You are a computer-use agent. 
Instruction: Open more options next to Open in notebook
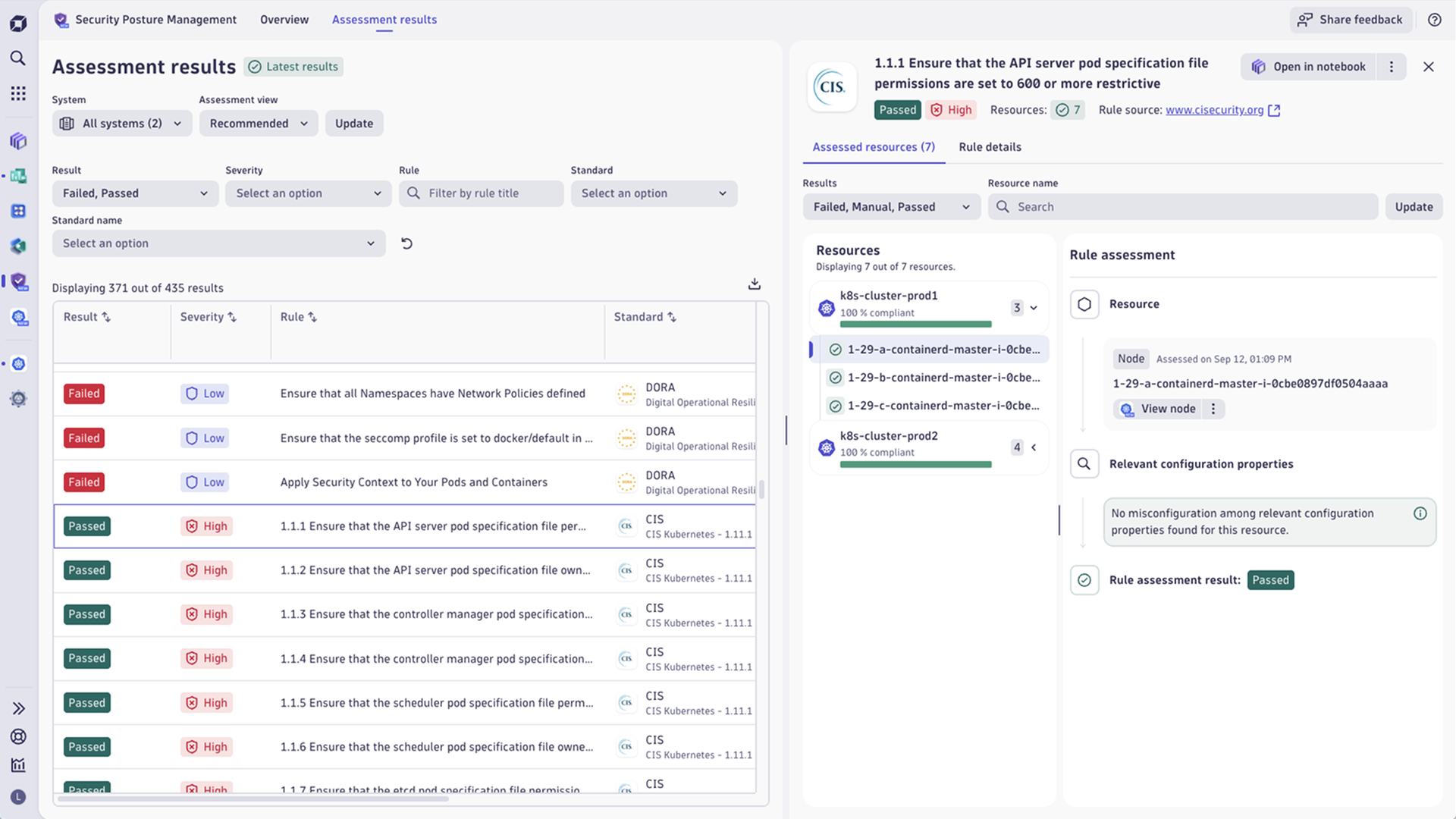click(x=1391, y=67)
